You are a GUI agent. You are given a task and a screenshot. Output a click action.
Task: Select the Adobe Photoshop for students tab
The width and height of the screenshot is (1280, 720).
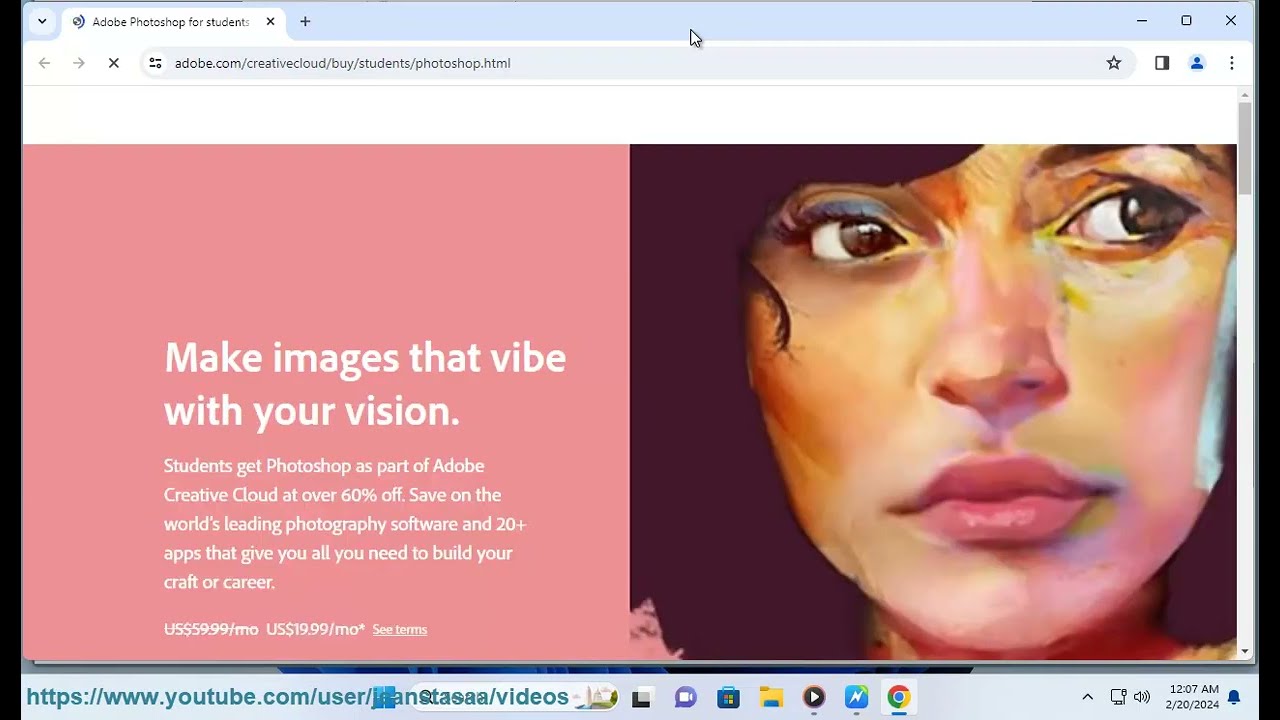point(173,21)
